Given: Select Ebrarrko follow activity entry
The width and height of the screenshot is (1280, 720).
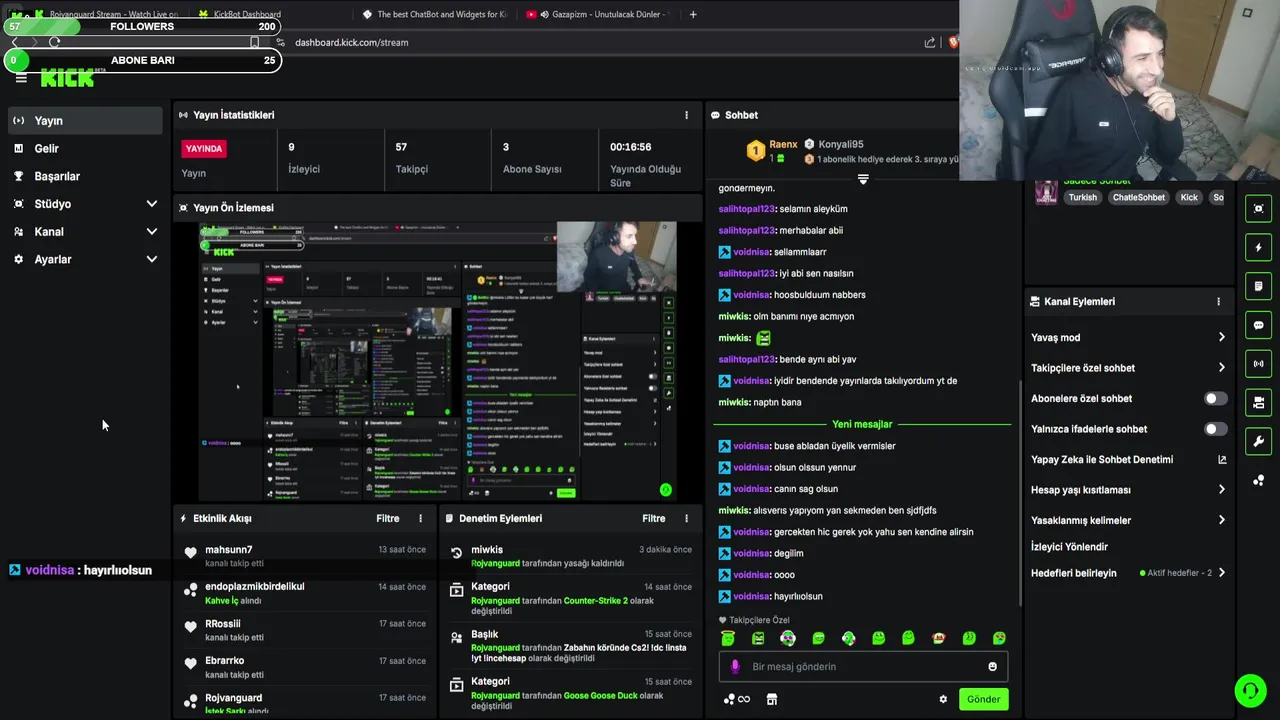Looking at the screenshot, I should (x=304, y=667).
